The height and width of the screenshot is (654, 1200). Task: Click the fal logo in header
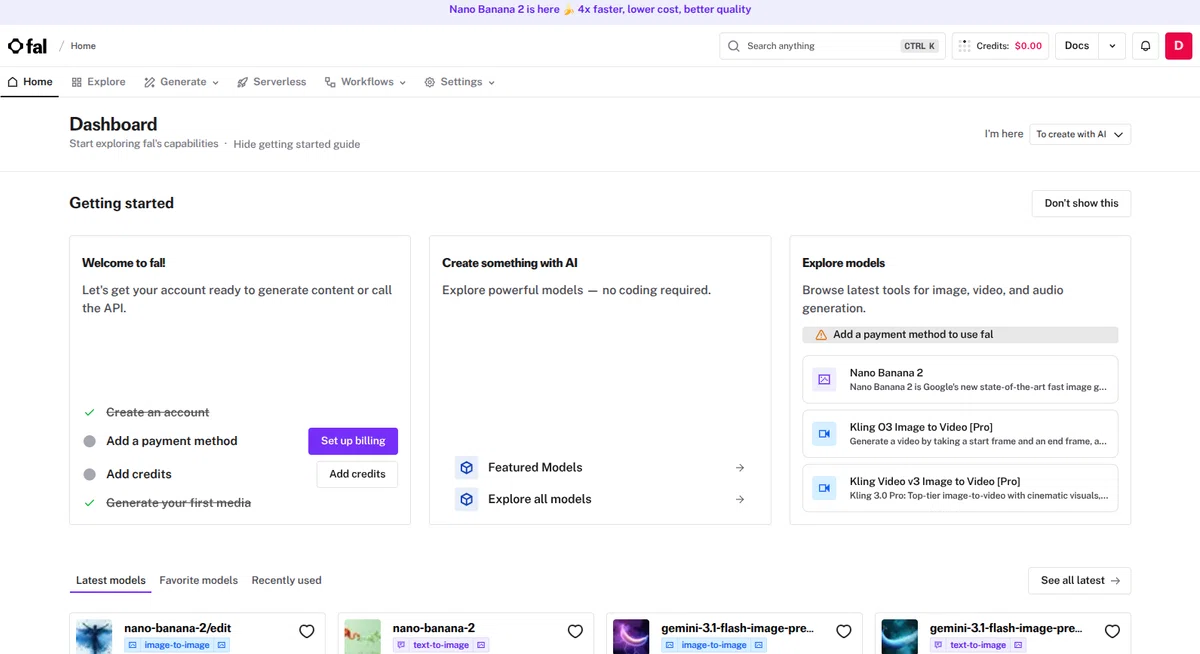27,46
